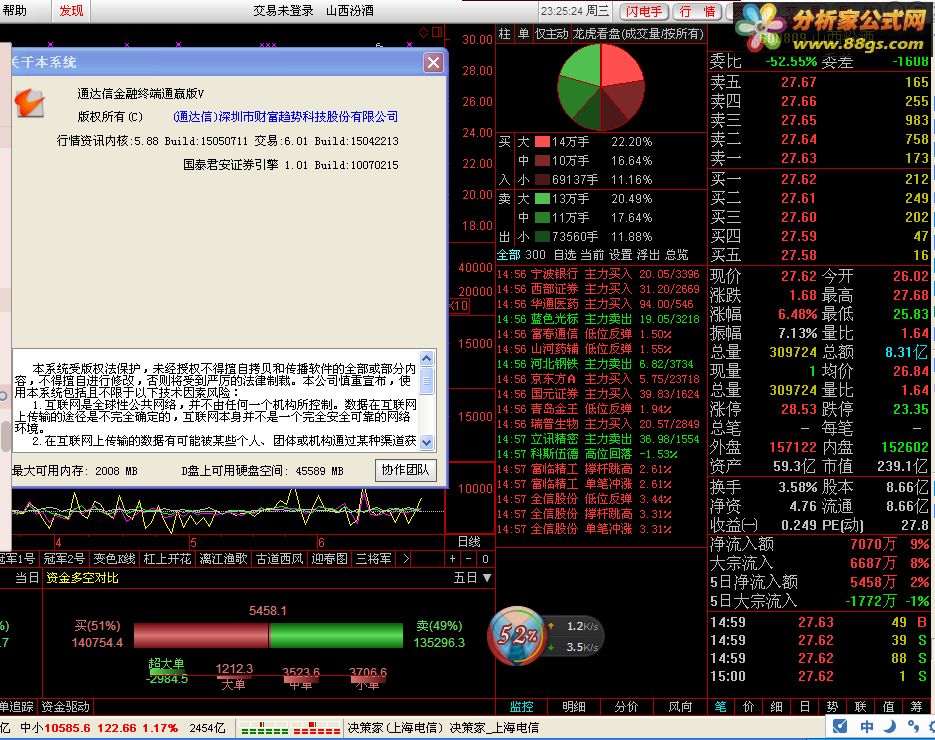Select the 筹 tab
935x740 pixels.
point(917,707)
